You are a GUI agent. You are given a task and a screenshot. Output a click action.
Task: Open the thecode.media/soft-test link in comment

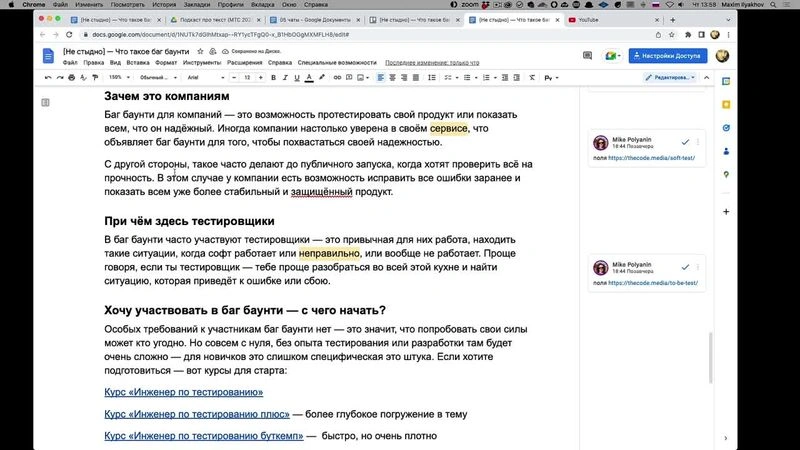tap(651, 158)
